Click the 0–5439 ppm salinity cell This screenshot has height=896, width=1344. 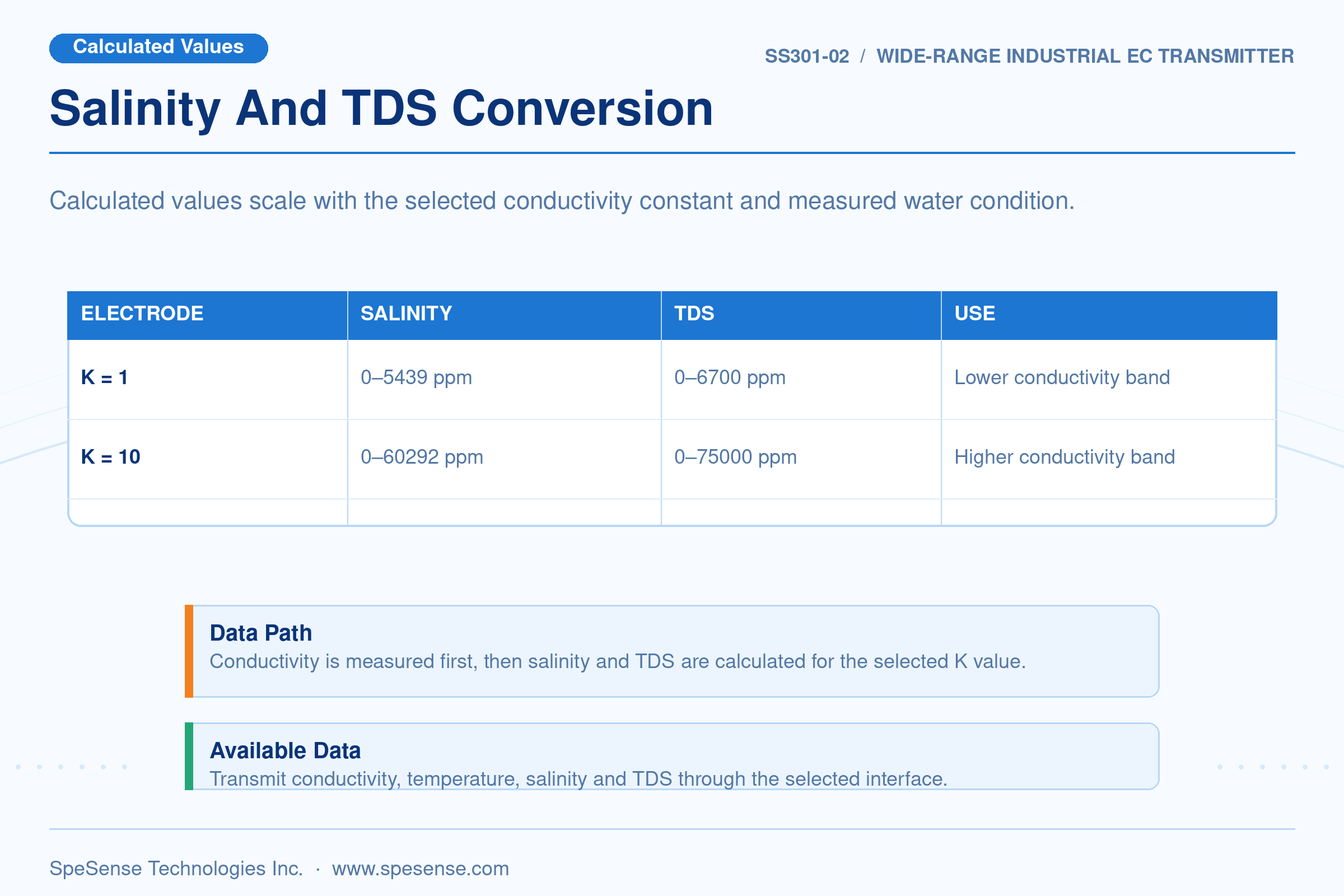tap(416, 377)
